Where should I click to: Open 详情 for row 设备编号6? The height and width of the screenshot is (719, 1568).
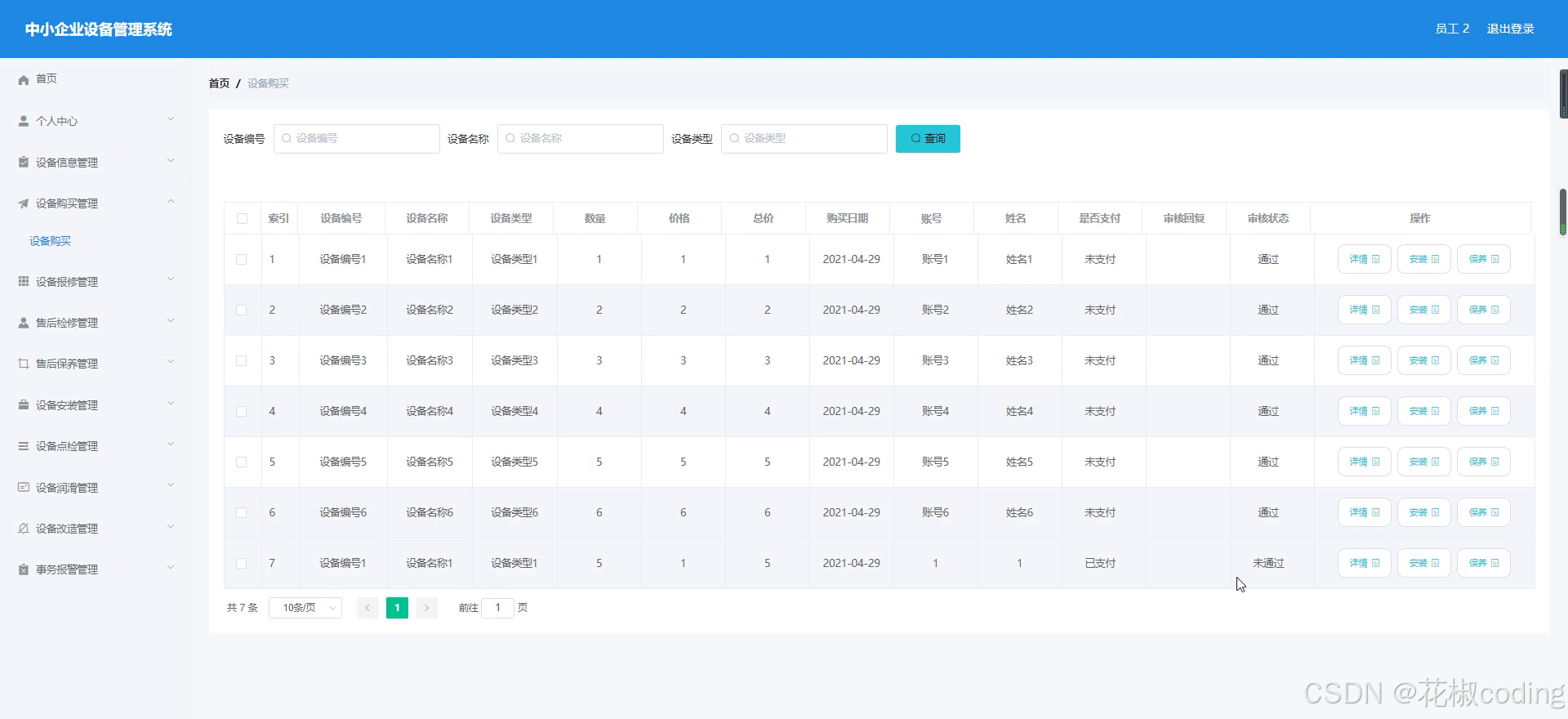[1364, 512]
